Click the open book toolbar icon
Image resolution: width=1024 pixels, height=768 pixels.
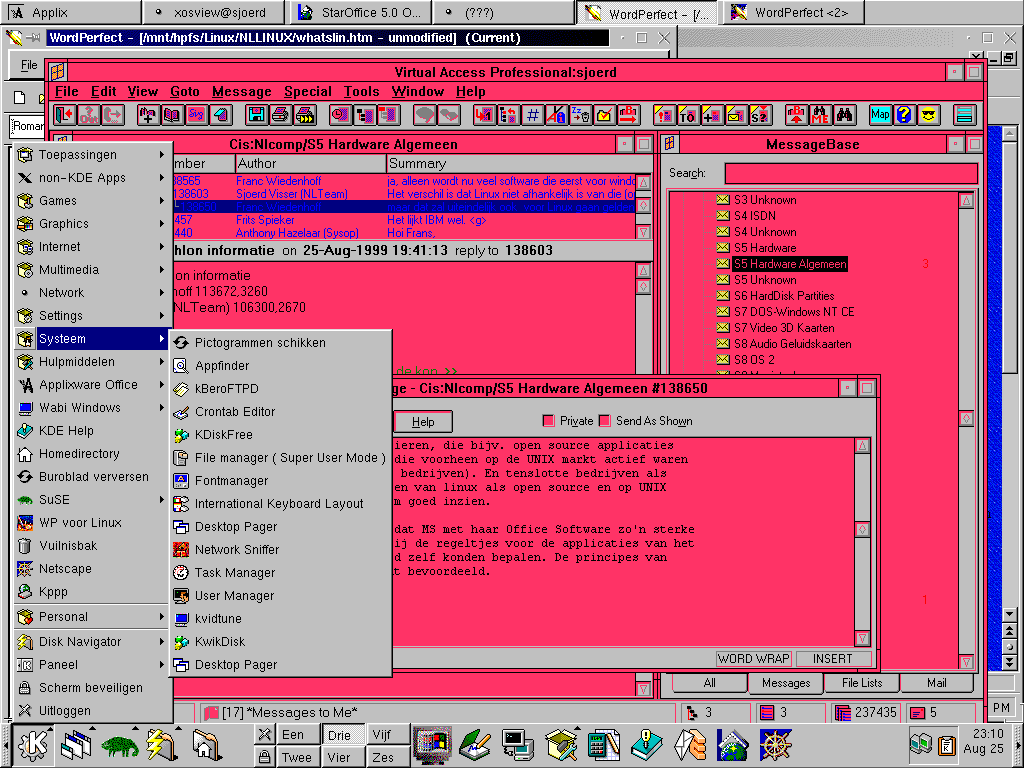[x=172, y=115]
